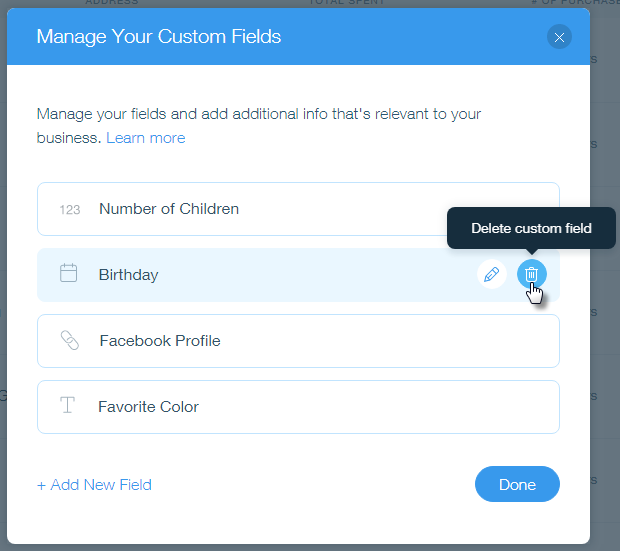Image resolution: width=620 pixels, height=551 pixels.
Task: Click the 123 number type icon
Action: point(70,209)
